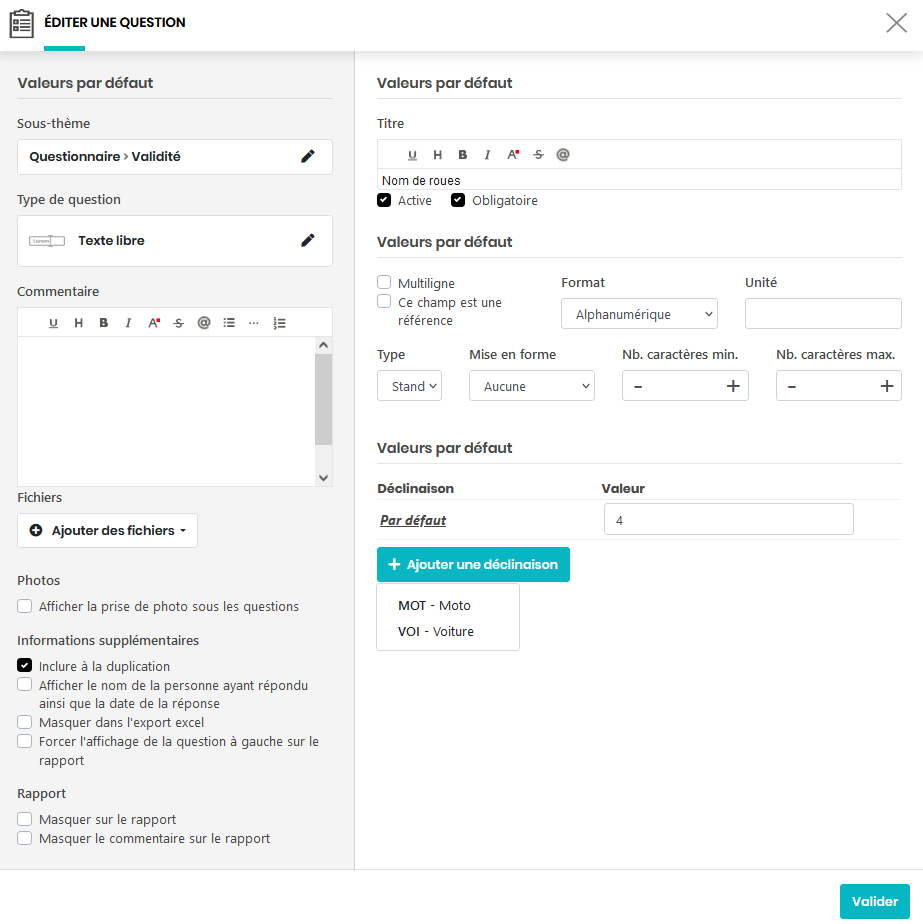The height and width of the screenshot is (924, 923).
Task: Open the Format Alphanumérique dropdown
Action: [x=639, y=314]
